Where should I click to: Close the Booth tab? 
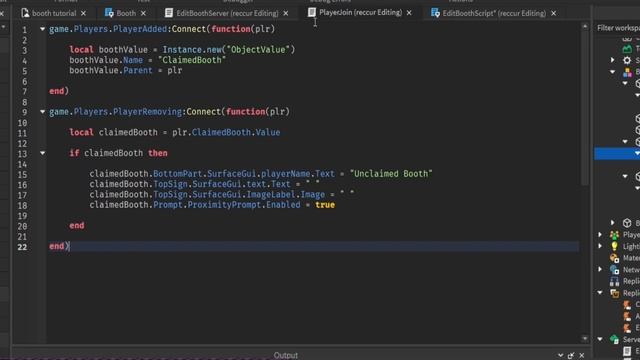(143, 13)
